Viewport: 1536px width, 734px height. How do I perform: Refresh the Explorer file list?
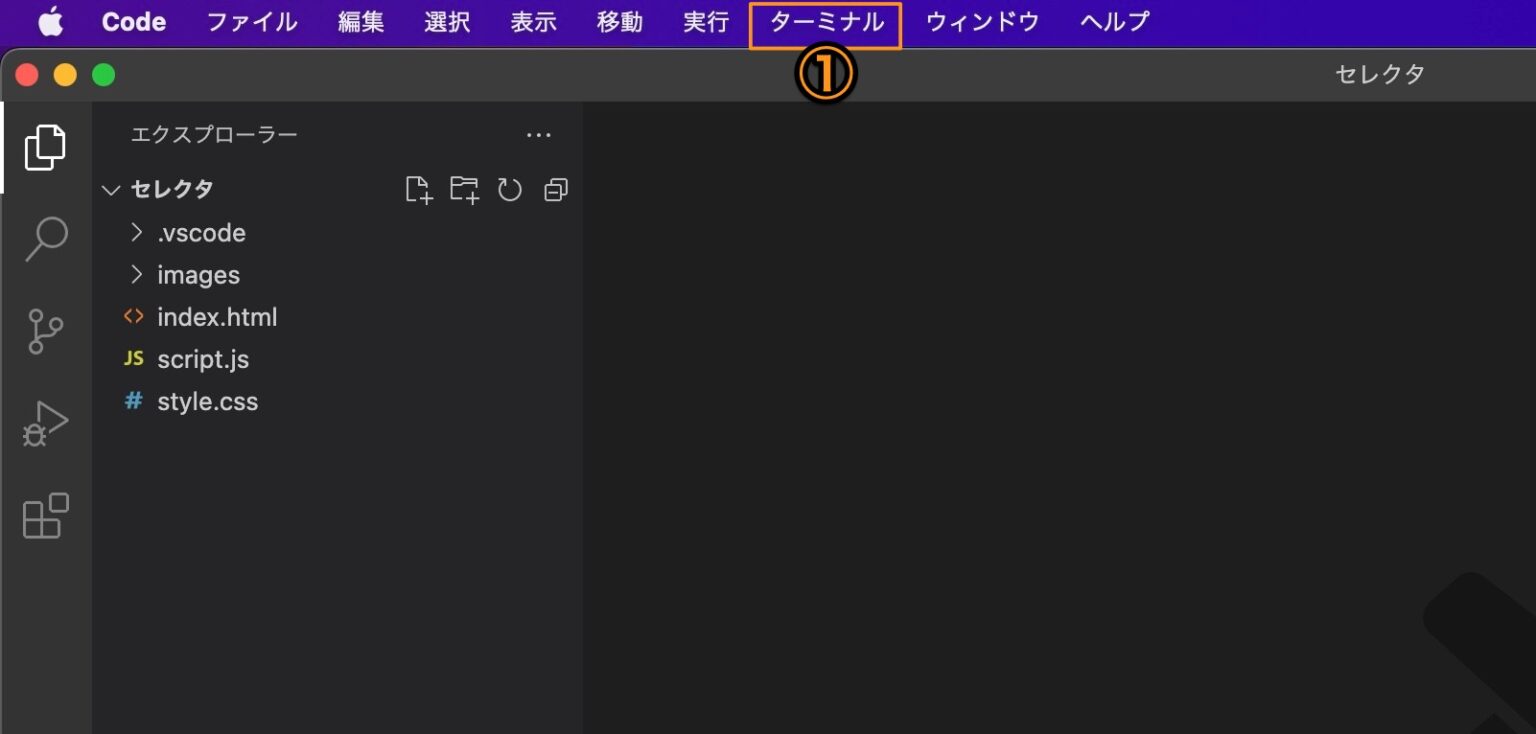[510, 189]
